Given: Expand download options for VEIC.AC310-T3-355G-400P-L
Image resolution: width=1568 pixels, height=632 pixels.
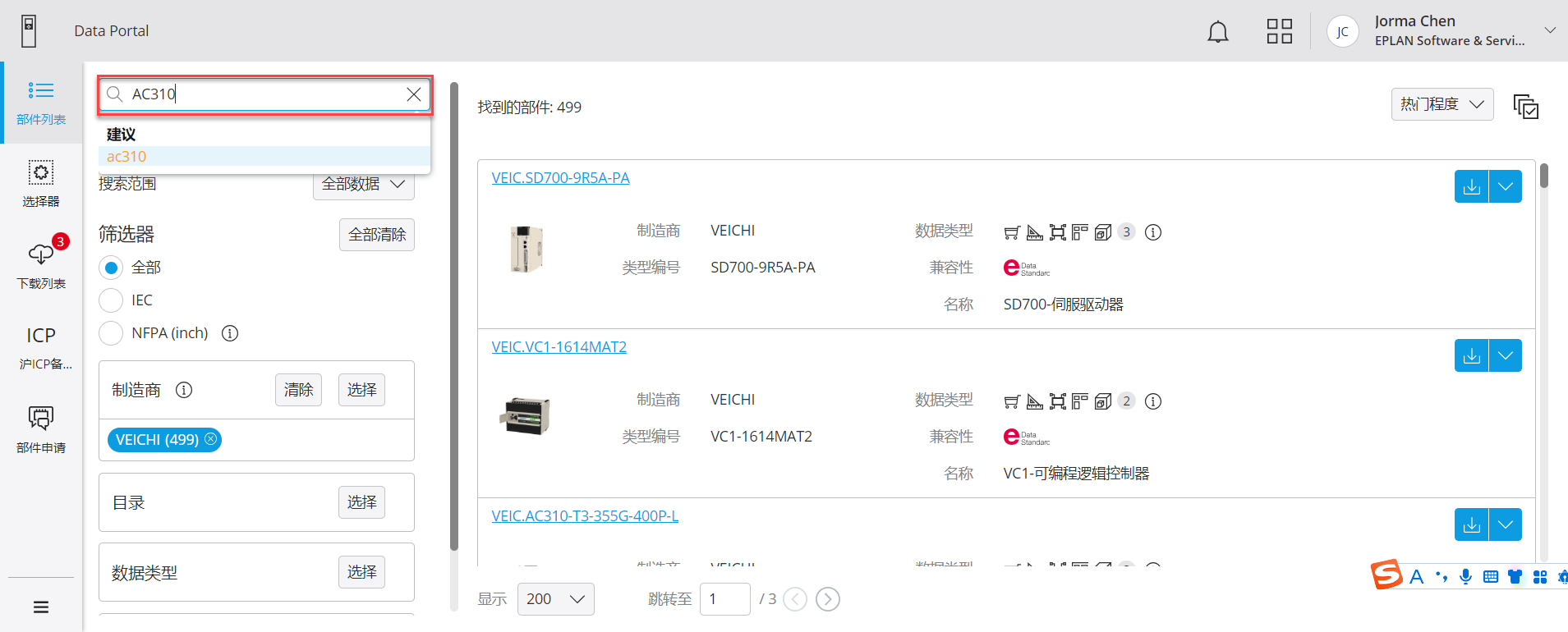Looking at the screenshot, I should (x=1506, y=524).
